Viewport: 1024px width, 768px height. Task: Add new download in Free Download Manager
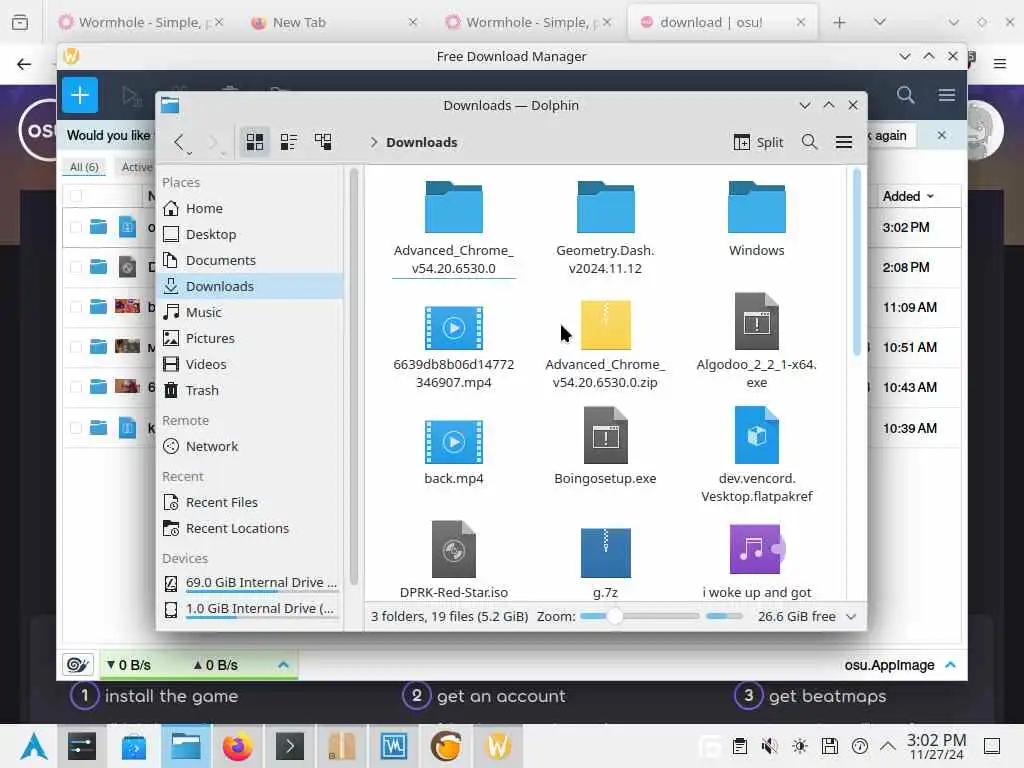click(80, 95)
